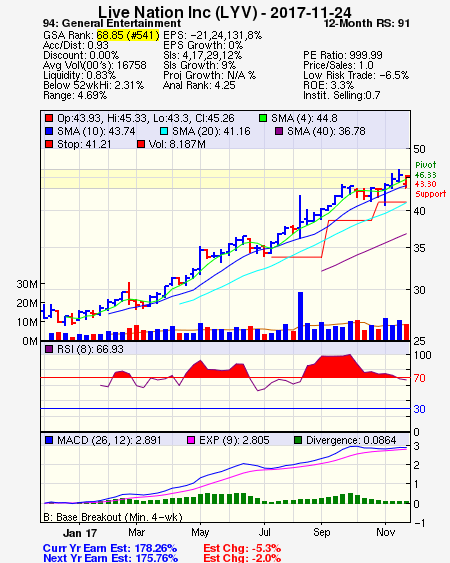Click the 'Price/Sales: 1.0' text

(x=338, y=65)
